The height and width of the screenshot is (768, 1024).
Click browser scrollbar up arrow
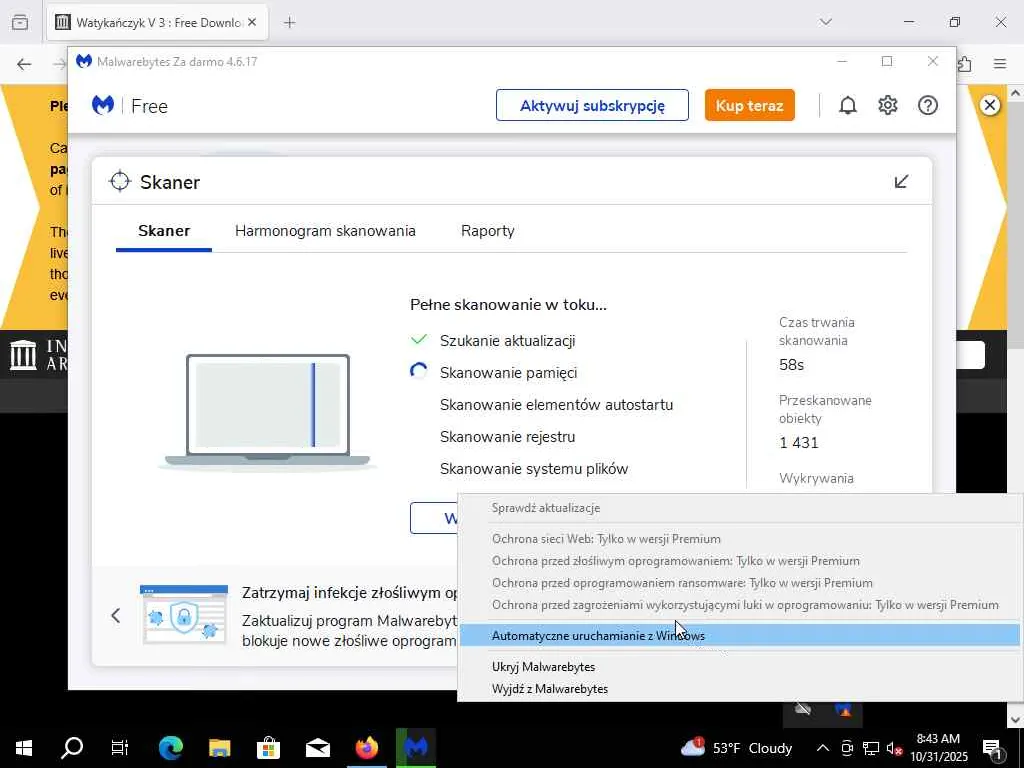[x=1015, y=93]
